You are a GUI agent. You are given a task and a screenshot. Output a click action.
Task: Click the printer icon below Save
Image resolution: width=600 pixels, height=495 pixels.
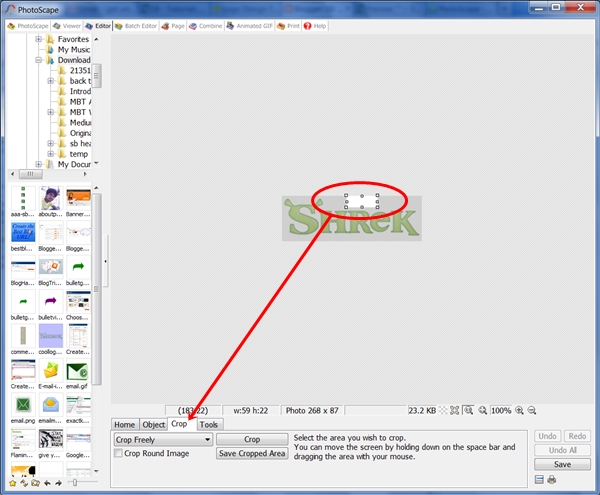click(551, 480)
